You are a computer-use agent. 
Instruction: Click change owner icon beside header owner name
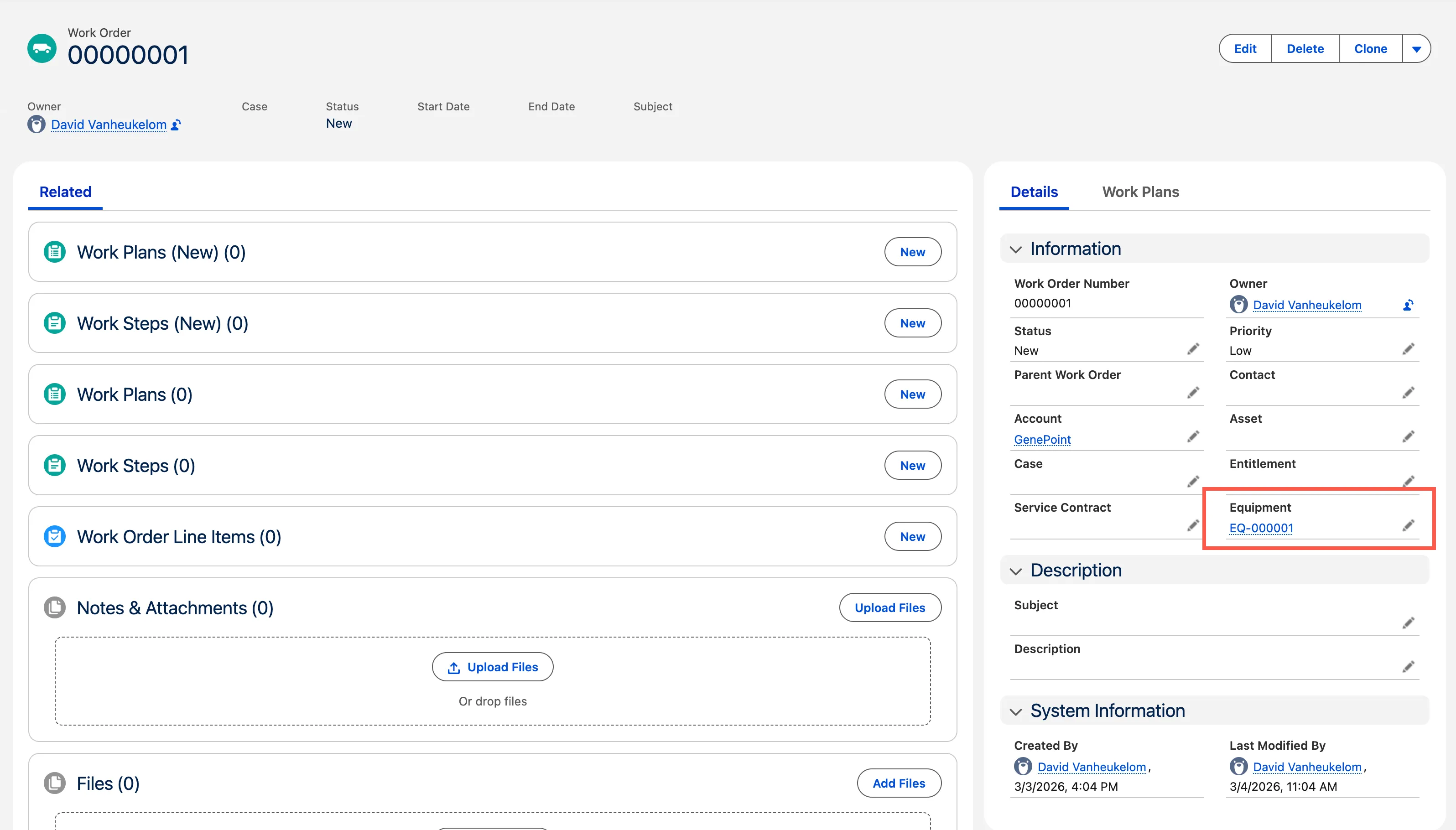[176, 125]
